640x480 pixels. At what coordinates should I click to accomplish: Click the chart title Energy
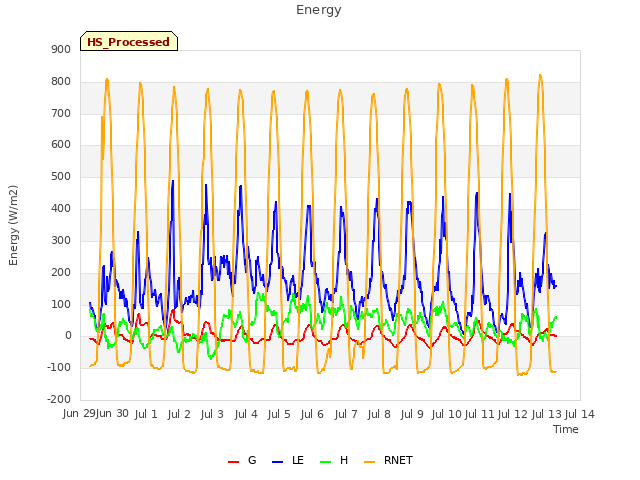319,10
